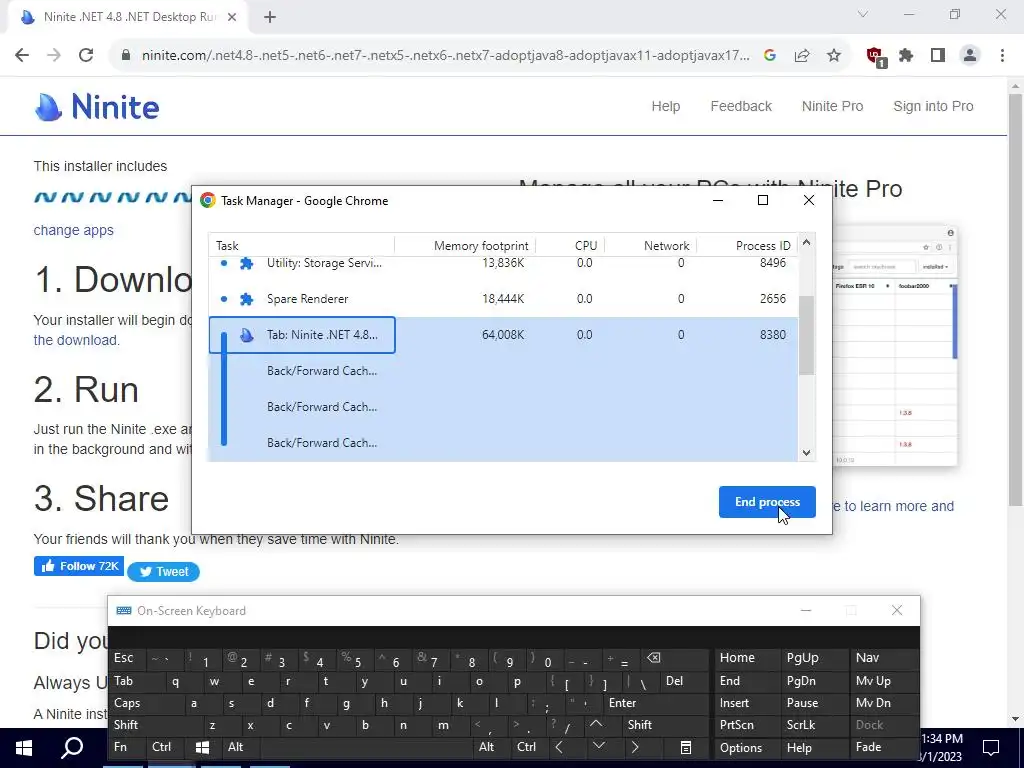
Task: Close the Ninite .NET browser tab
Action: click(232, 17)
